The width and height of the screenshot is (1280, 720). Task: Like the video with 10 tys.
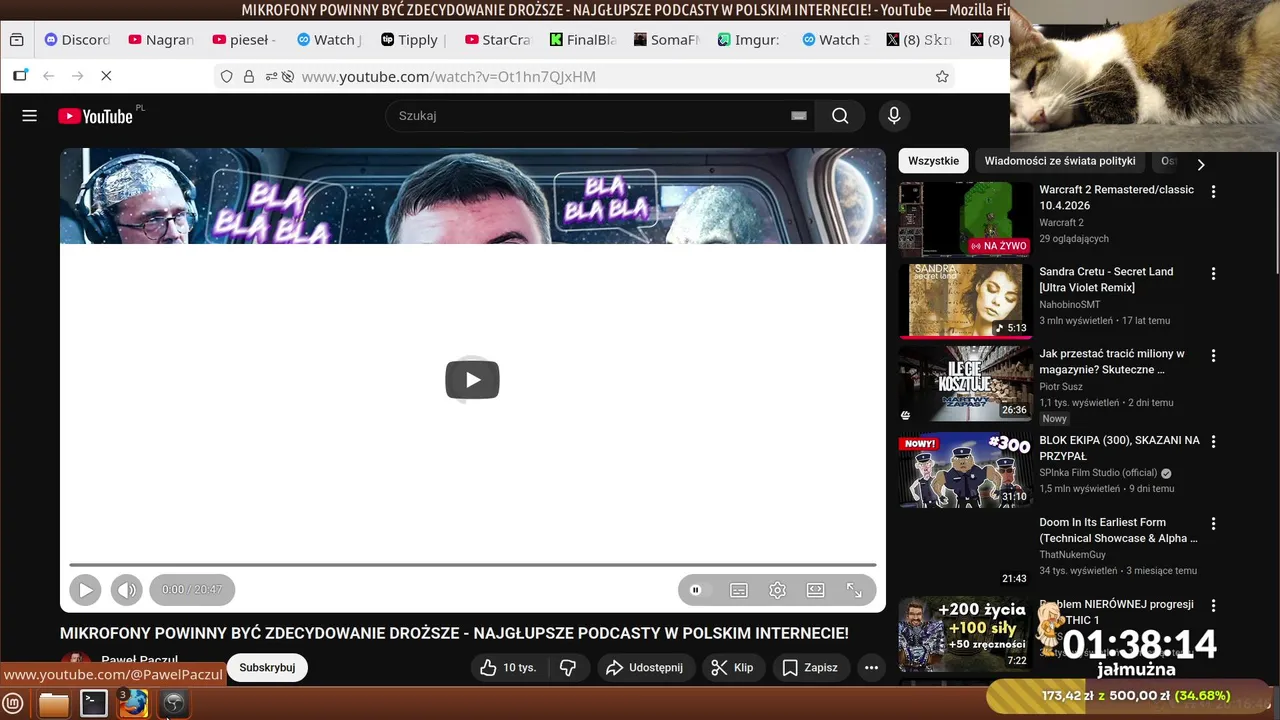pos(508,668)
